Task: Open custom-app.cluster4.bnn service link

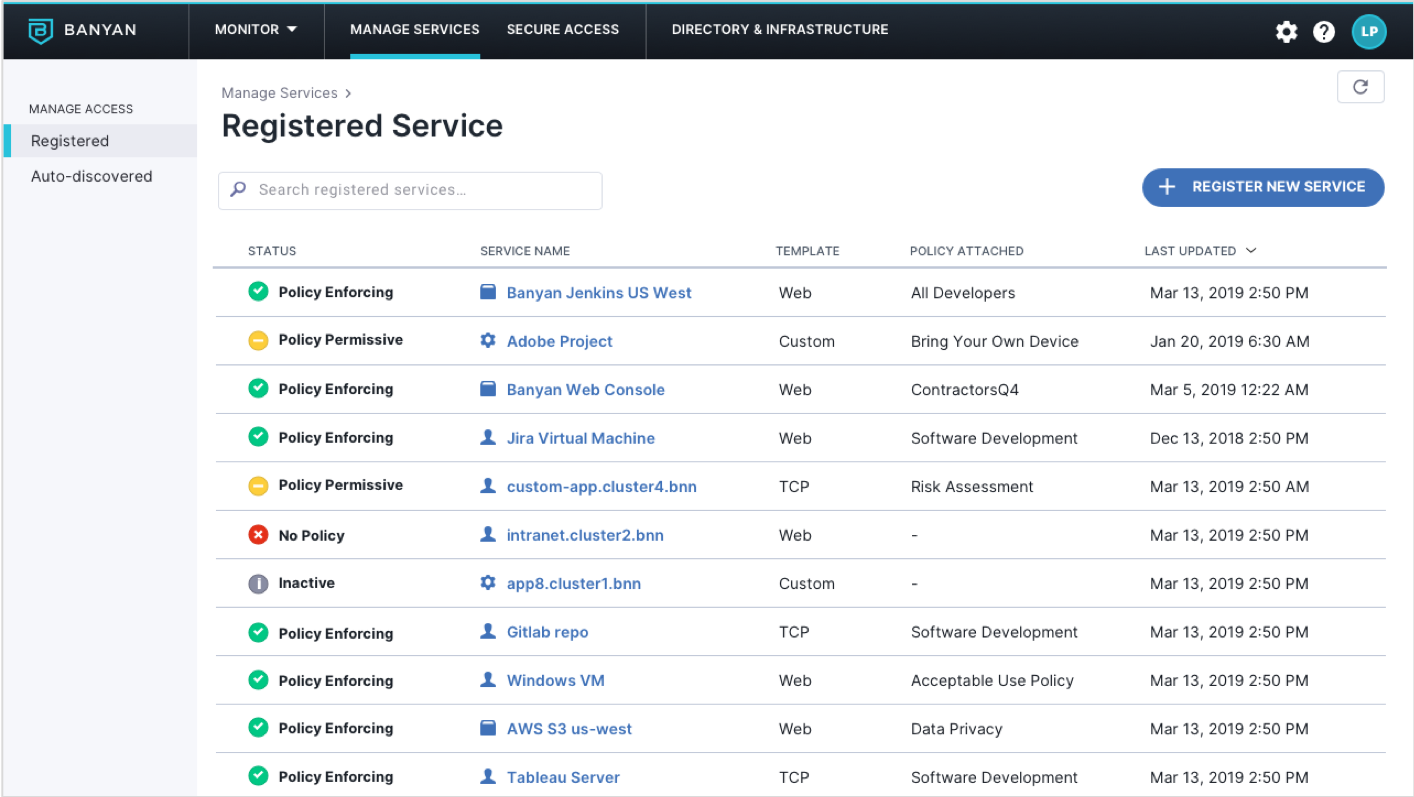Action: pos(602,487)
